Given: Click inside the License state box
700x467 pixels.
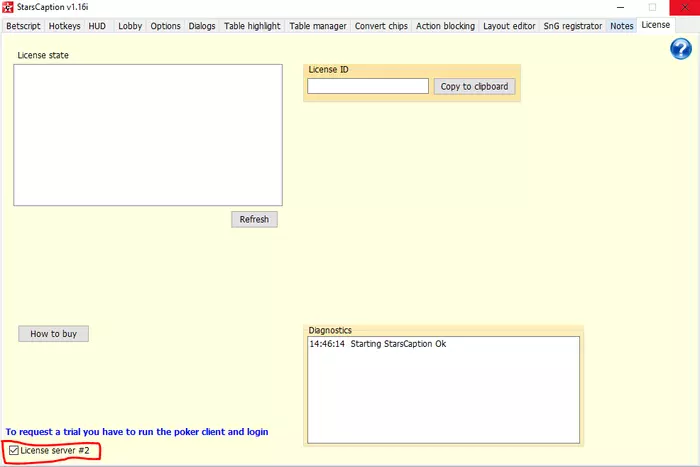Looking at the screenshot, I should coord(148,135).
